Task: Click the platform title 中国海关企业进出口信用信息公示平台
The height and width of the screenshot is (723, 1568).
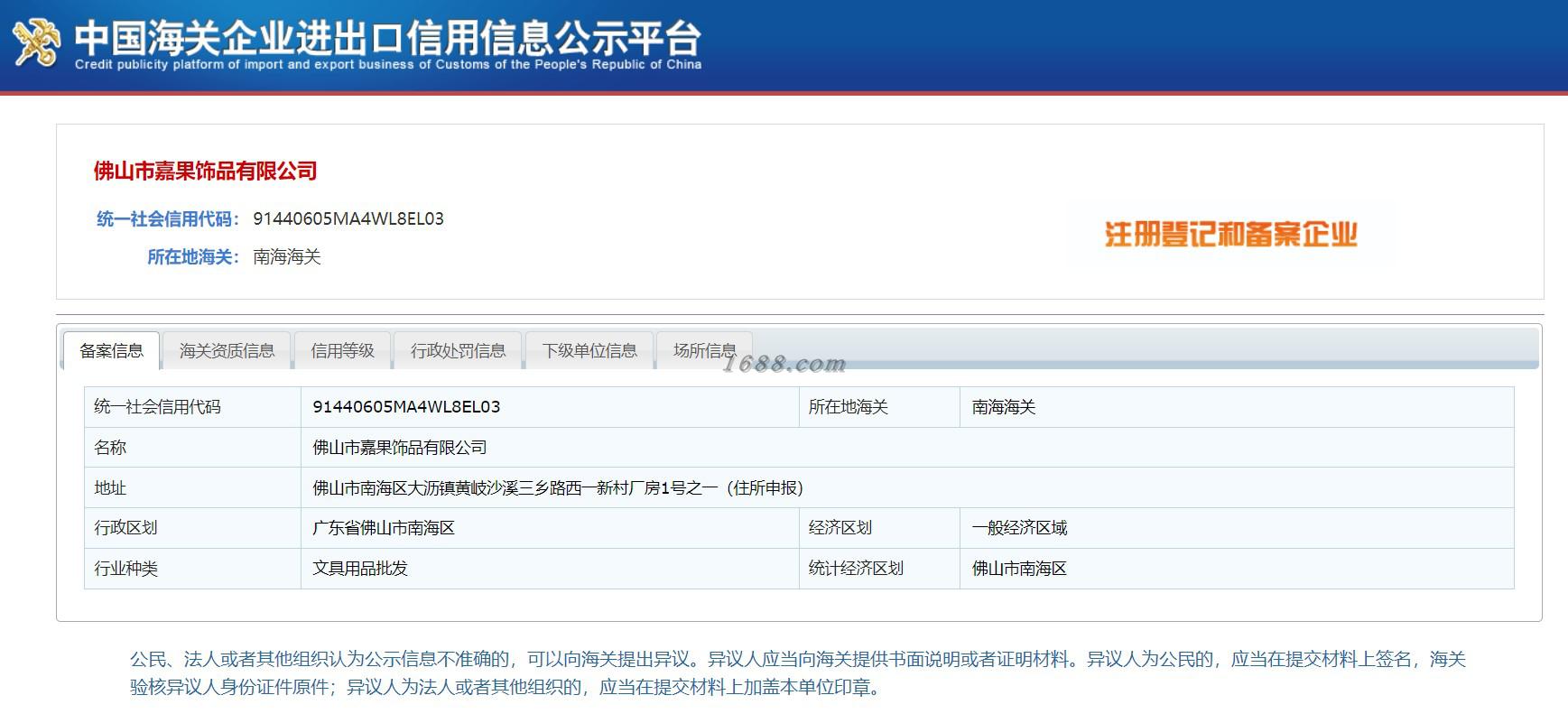Action: click(387, 37)
